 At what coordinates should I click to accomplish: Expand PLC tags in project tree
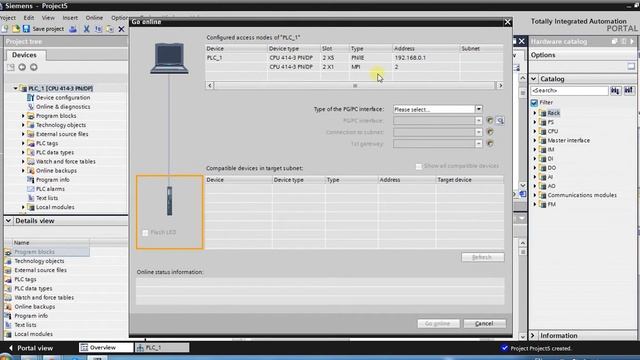(x=23, y=143)
